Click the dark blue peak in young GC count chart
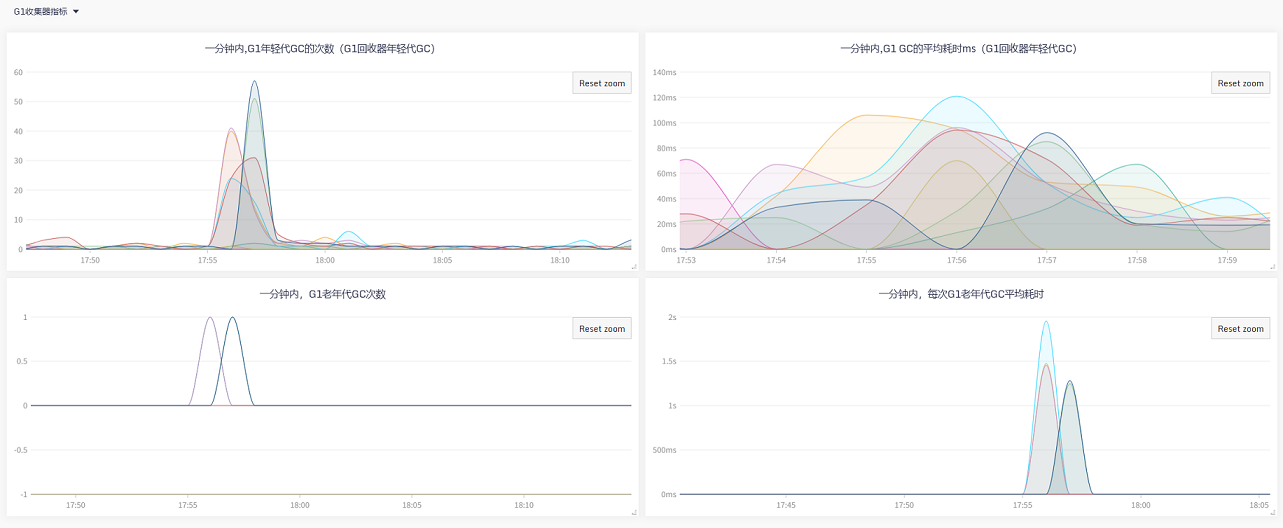 pyautogui.click(x=255, y=82)
